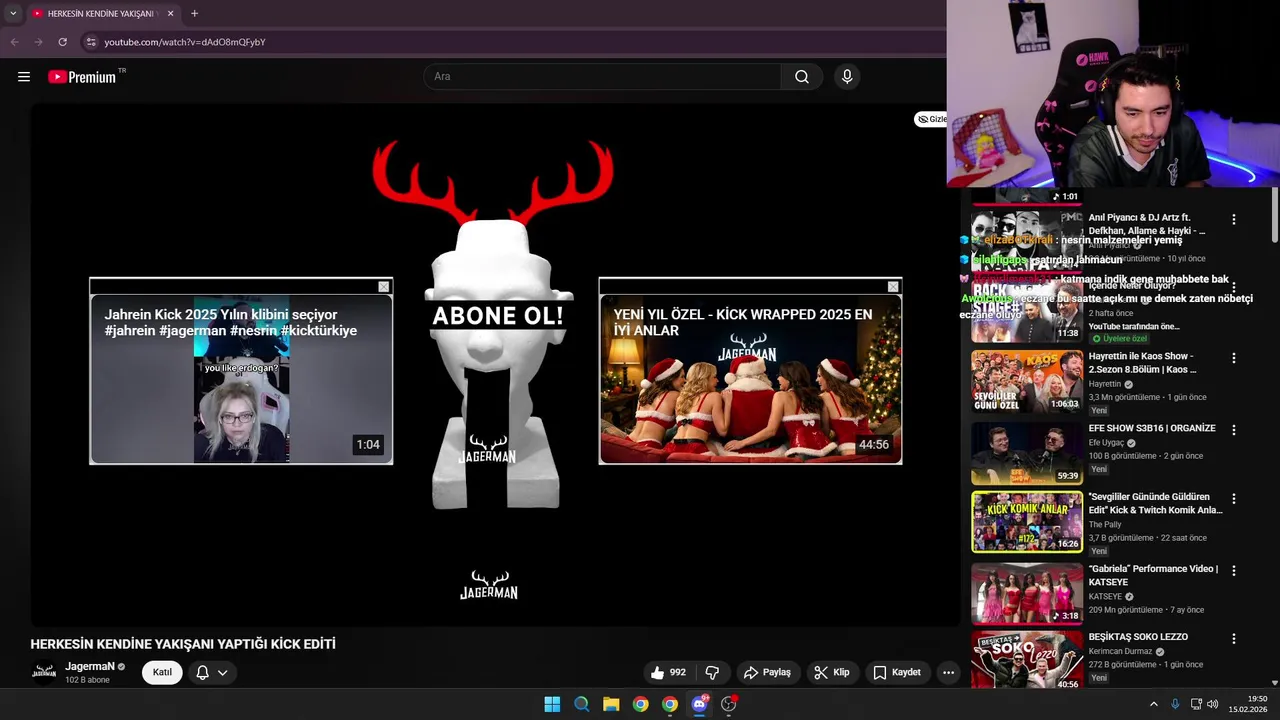Open "BEŞİKTAŞ SOKO LEZZO" video title
Image resolution: width=1280 pixels, height=720 pixels.
1138,637
